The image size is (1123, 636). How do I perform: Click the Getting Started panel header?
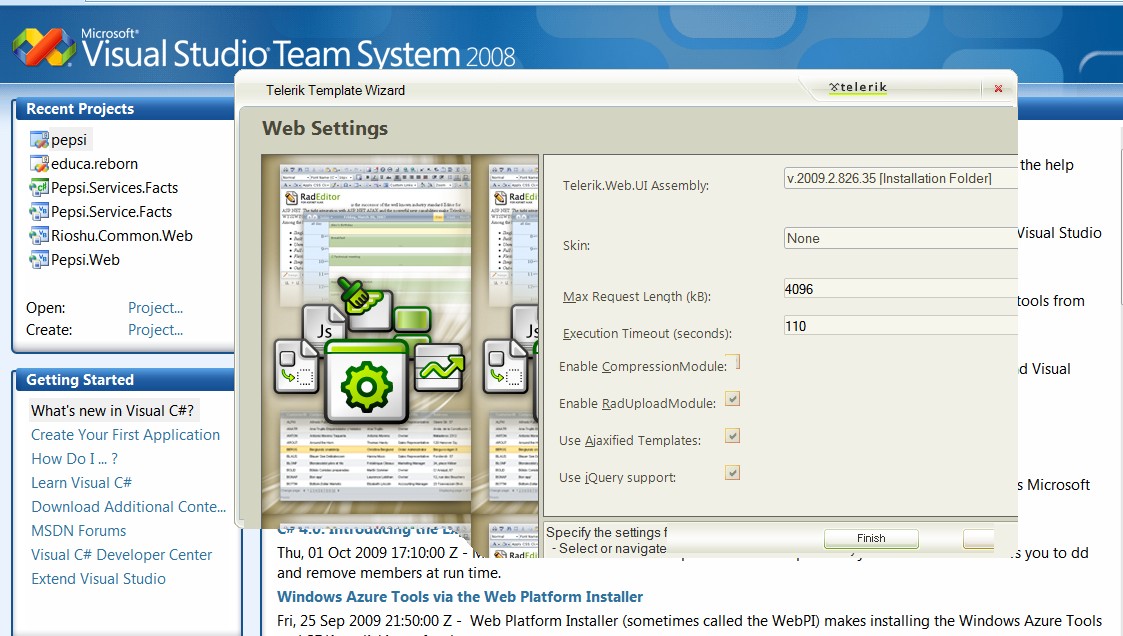[123, 380]
